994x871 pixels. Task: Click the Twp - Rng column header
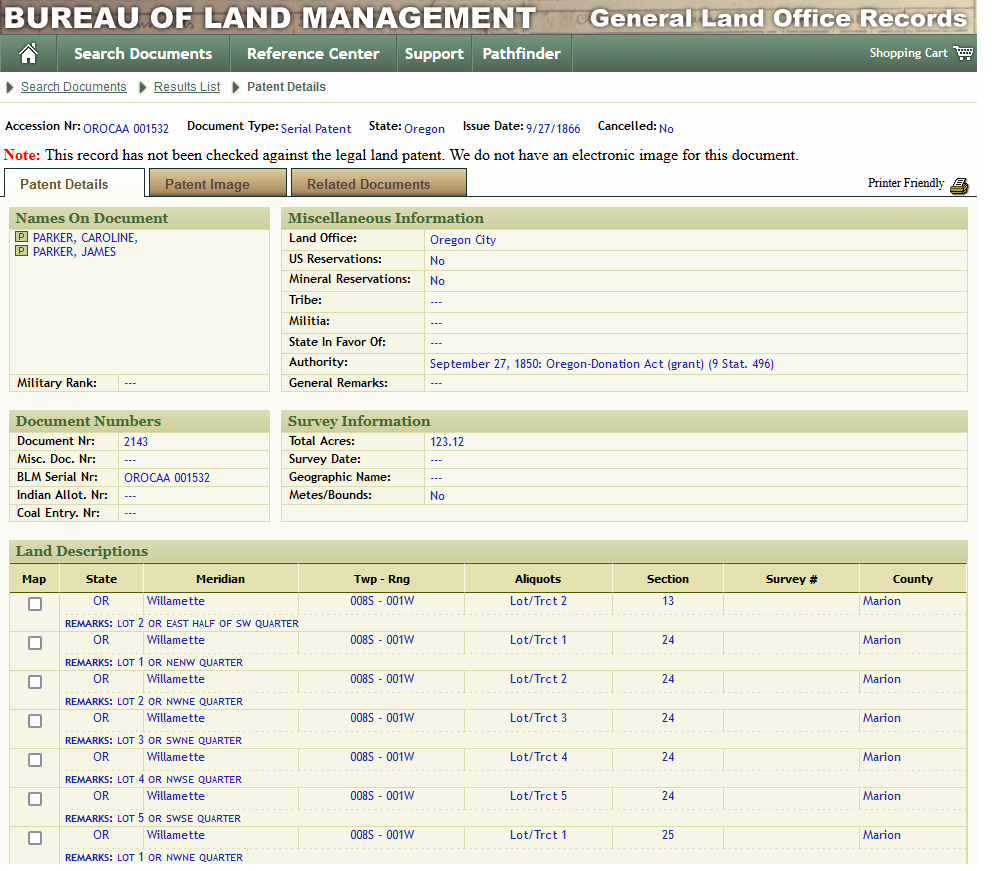coord(382,579)
